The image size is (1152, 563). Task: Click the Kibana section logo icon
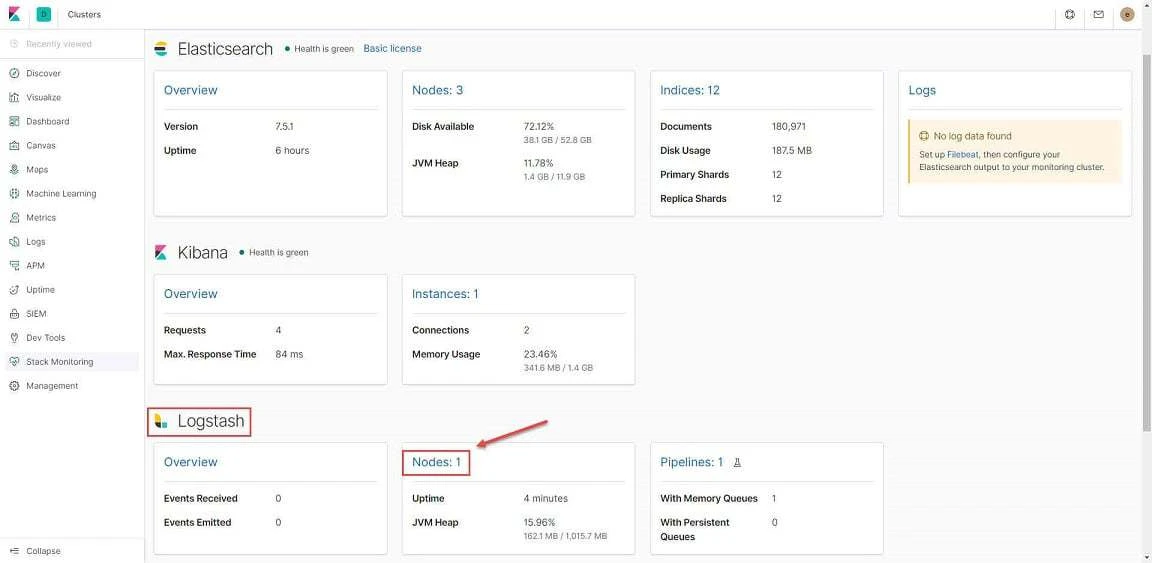[x=161, y=253]
